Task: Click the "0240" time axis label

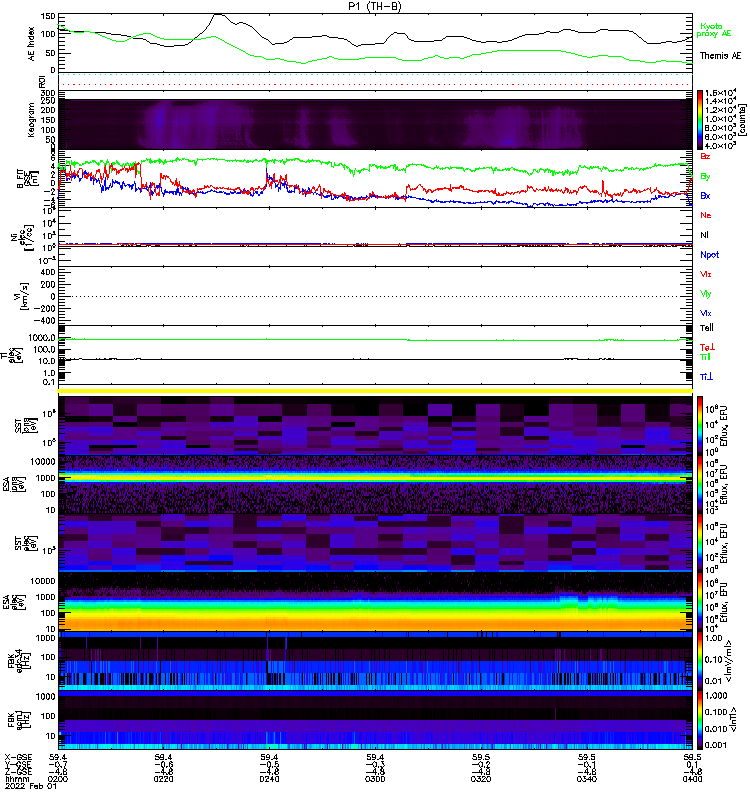Action: [x=269, y=779]
